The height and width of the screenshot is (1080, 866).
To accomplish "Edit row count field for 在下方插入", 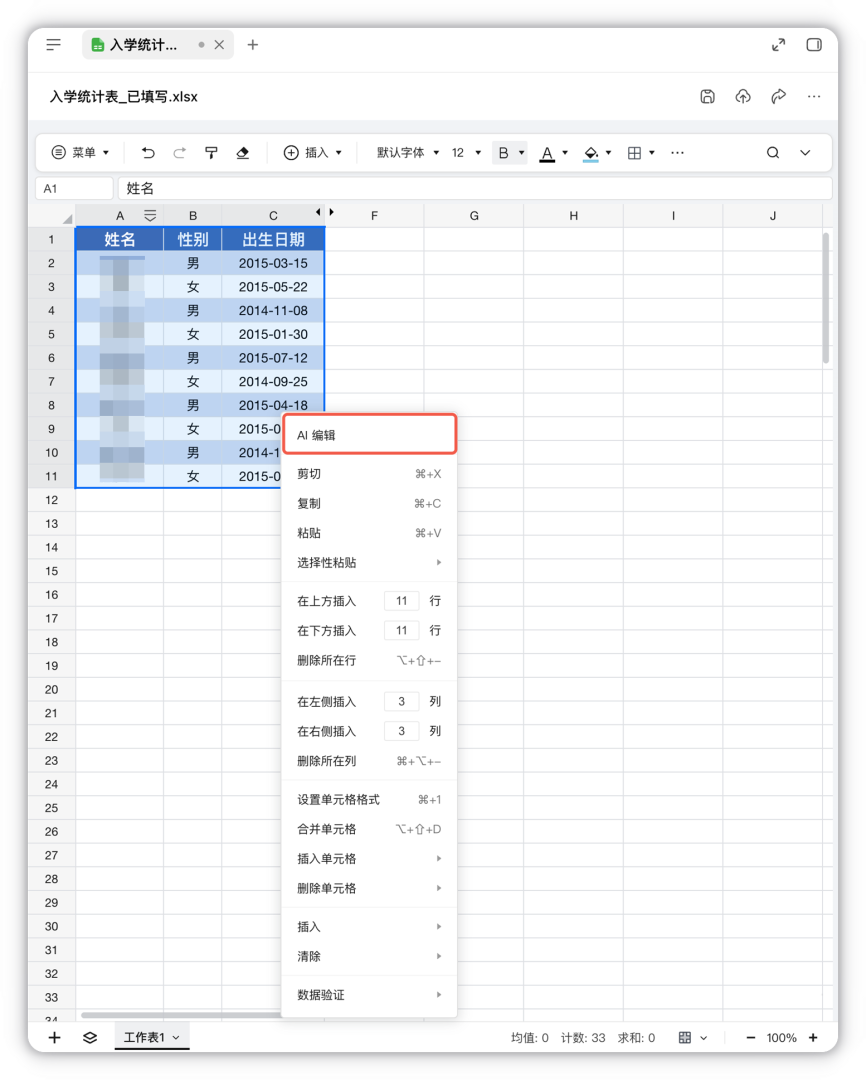I will coord(402,630).
